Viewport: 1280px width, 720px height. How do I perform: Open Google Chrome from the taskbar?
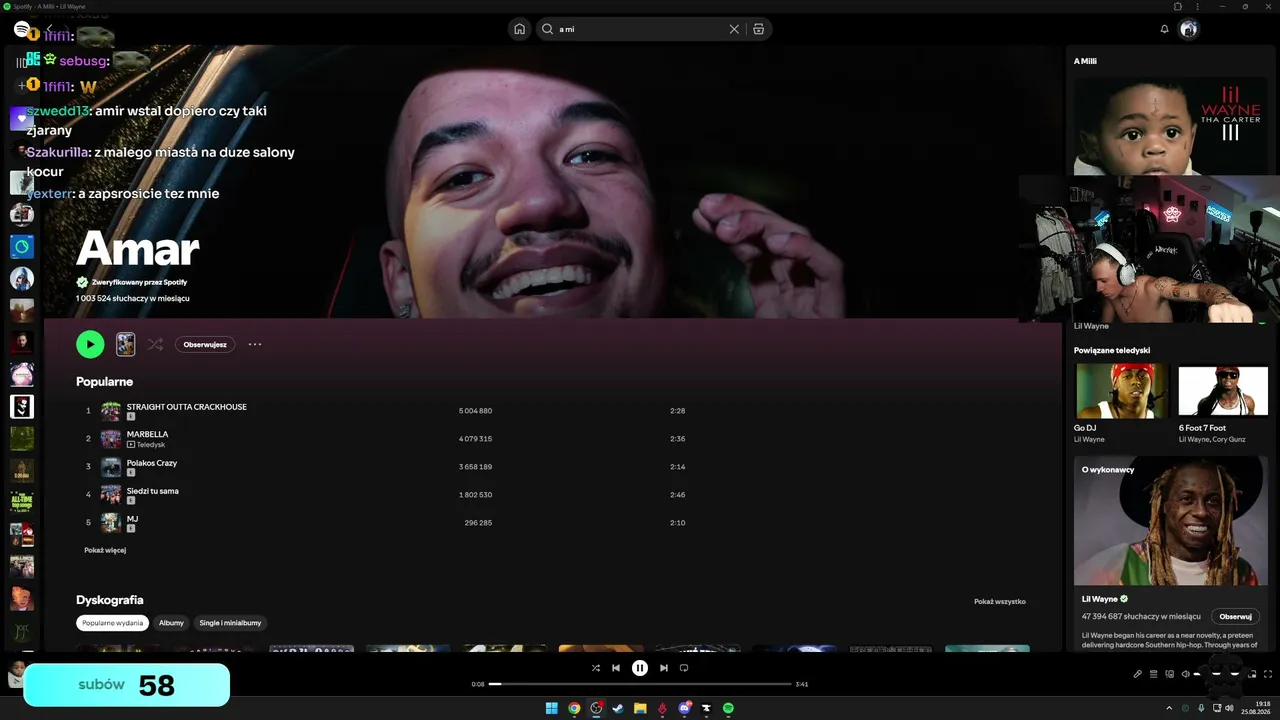point(574,708)
